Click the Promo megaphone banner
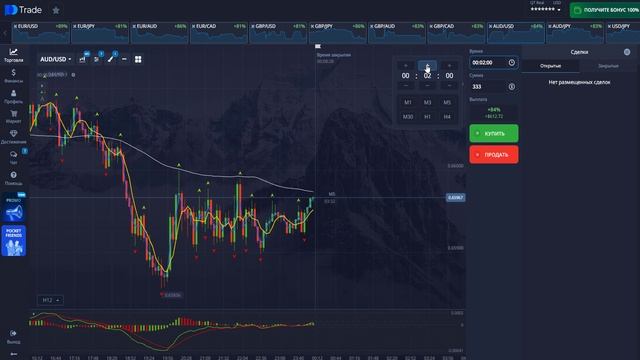The height and width of the screenshot is (360, 640). tap(13, 208)
